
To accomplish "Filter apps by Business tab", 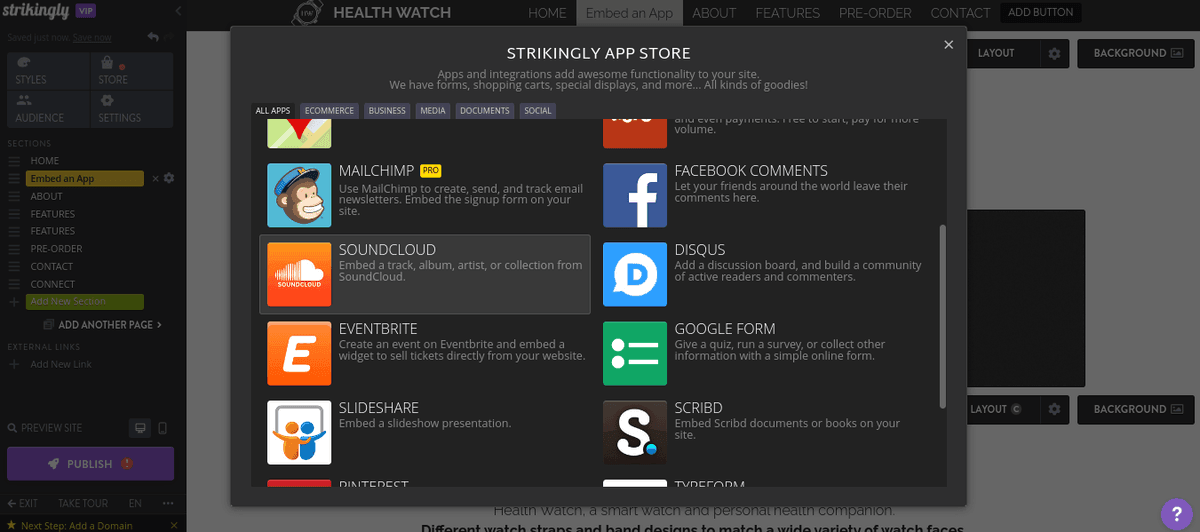I will [x=387, y=111].
